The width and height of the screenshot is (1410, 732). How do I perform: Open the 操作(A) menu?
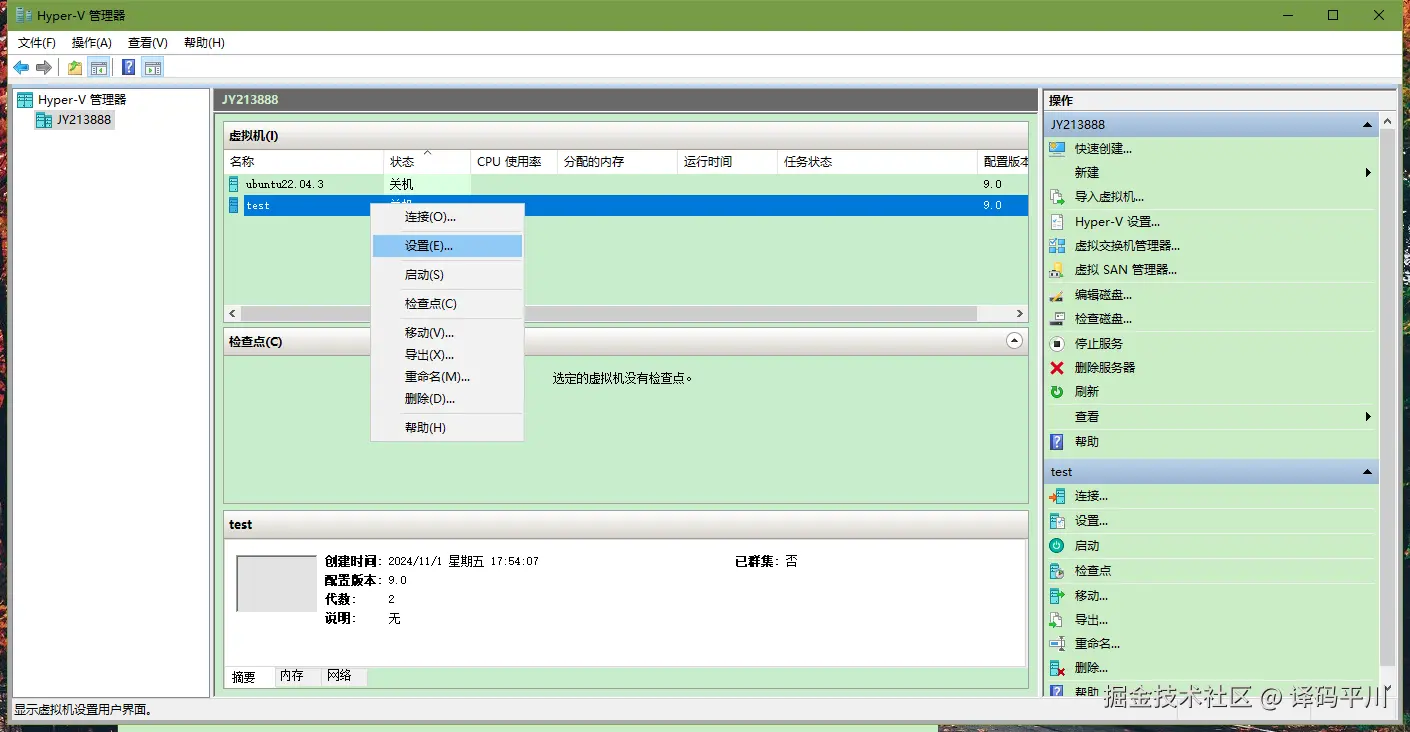pyautogui.click(x=92, y=42)
